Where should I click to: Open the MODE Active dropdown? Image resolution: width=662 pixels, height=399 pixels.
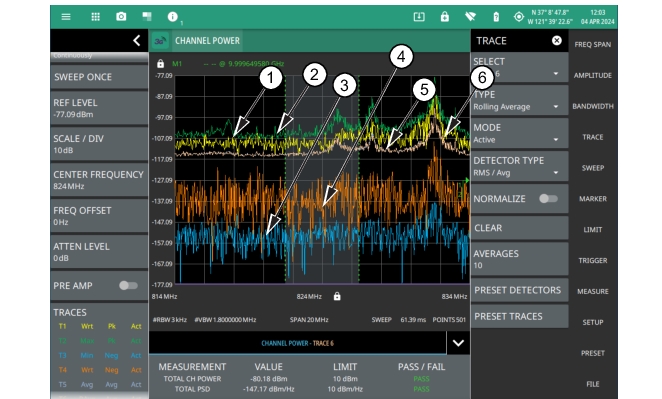coord(519,133)
